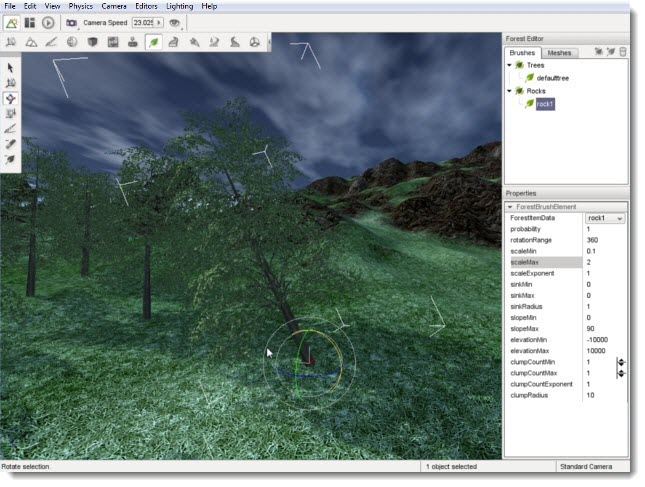Toggle the eye visibility options icon
This screenshot has width=645, height=487.
tap(175, 23)
